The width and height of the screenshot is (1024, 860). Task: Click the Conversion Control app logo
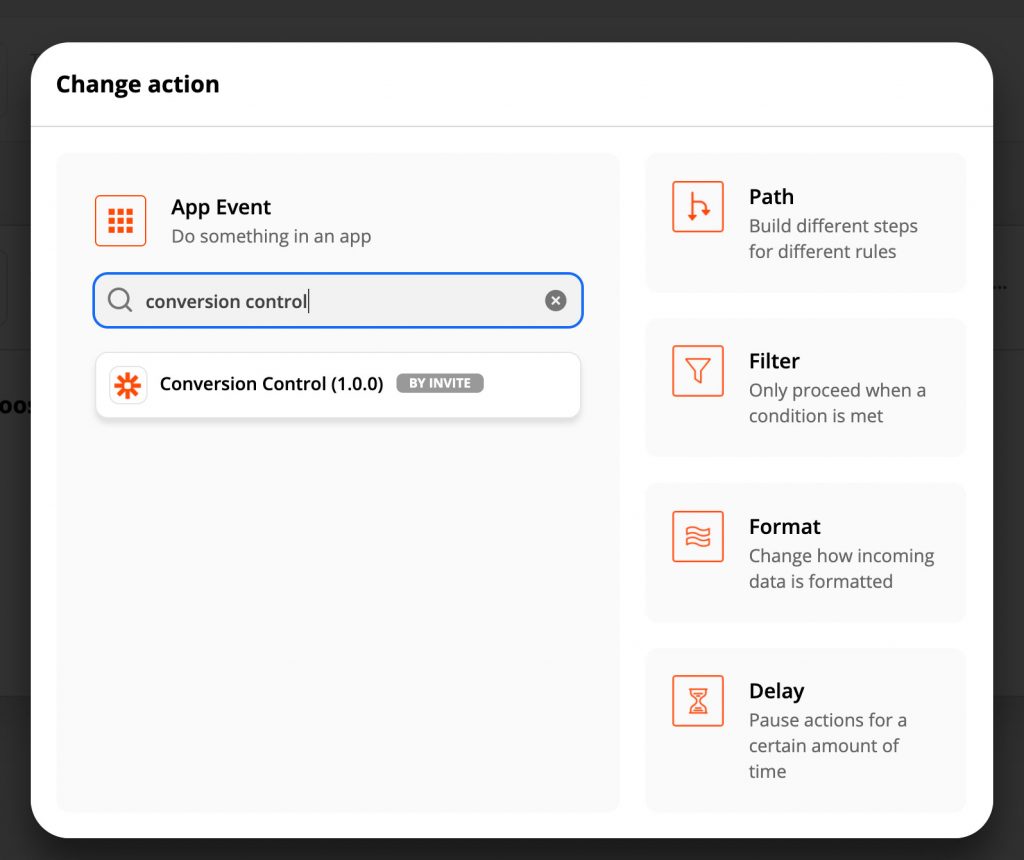point(128,385)
